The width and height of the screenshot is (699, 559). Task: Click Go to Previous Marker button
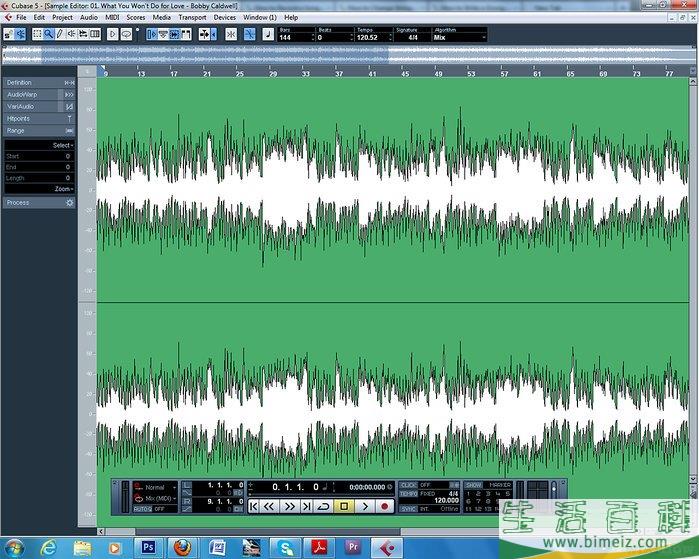tap(254, 506)
